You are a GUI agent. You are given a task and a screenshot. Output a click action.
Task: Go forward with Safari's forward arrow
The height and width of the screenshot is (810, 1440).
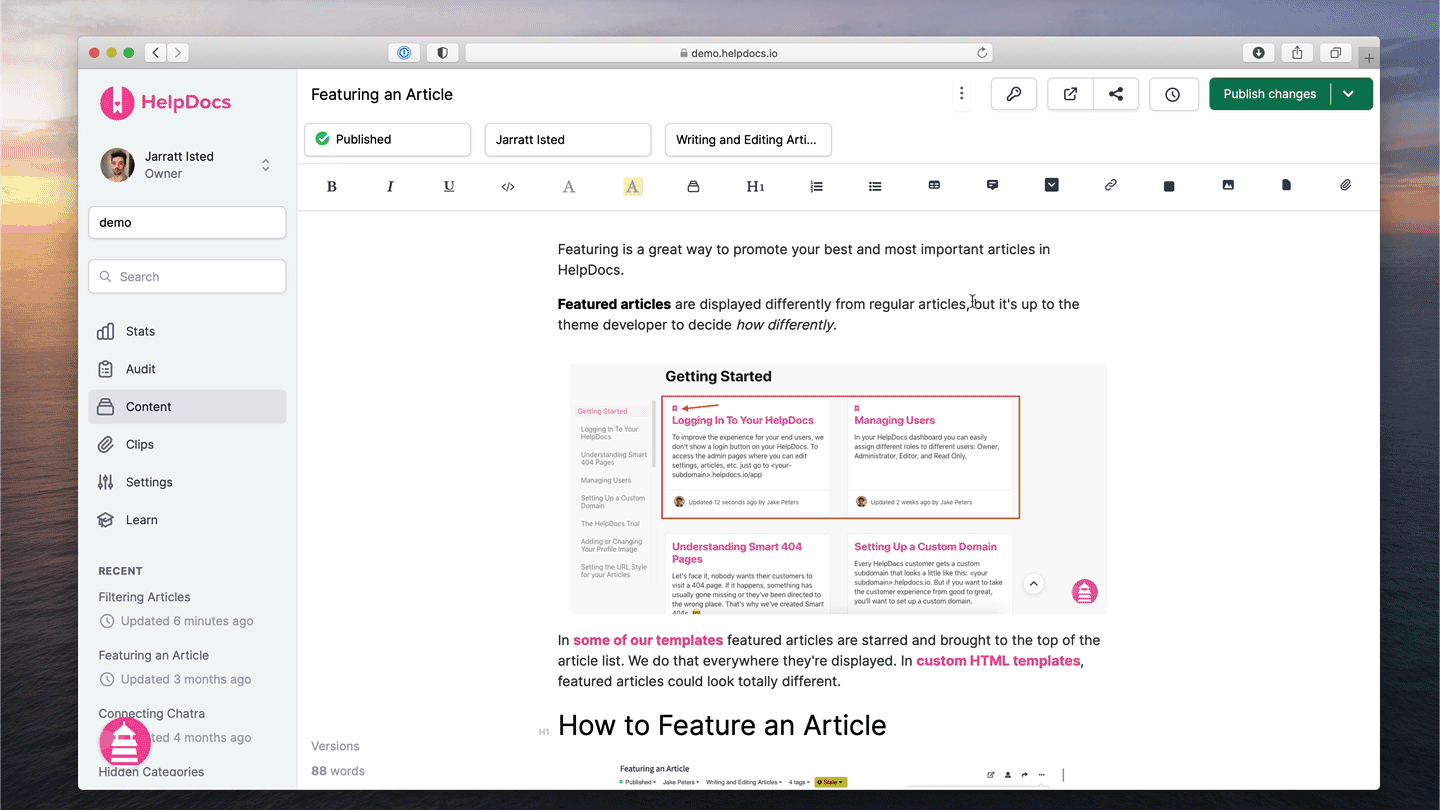click(x=178, y=53)
